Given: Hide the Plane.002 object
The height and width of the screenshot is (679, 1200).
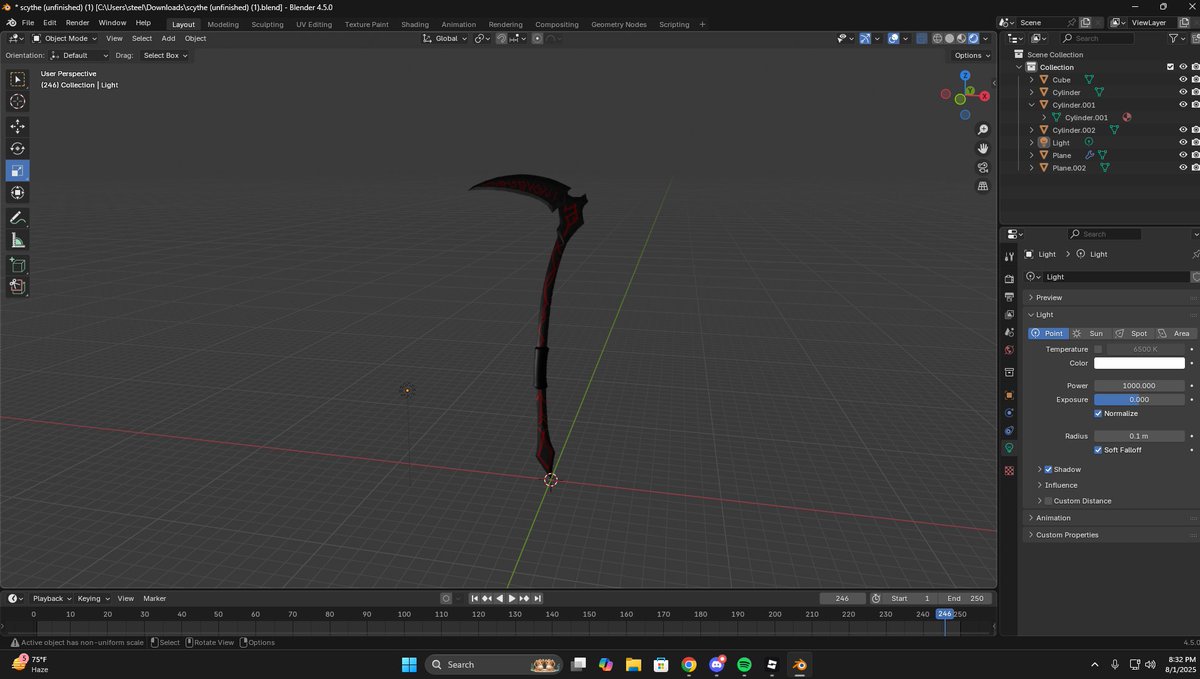Looking at the screenshot, I should click(x=1183, y=168).
